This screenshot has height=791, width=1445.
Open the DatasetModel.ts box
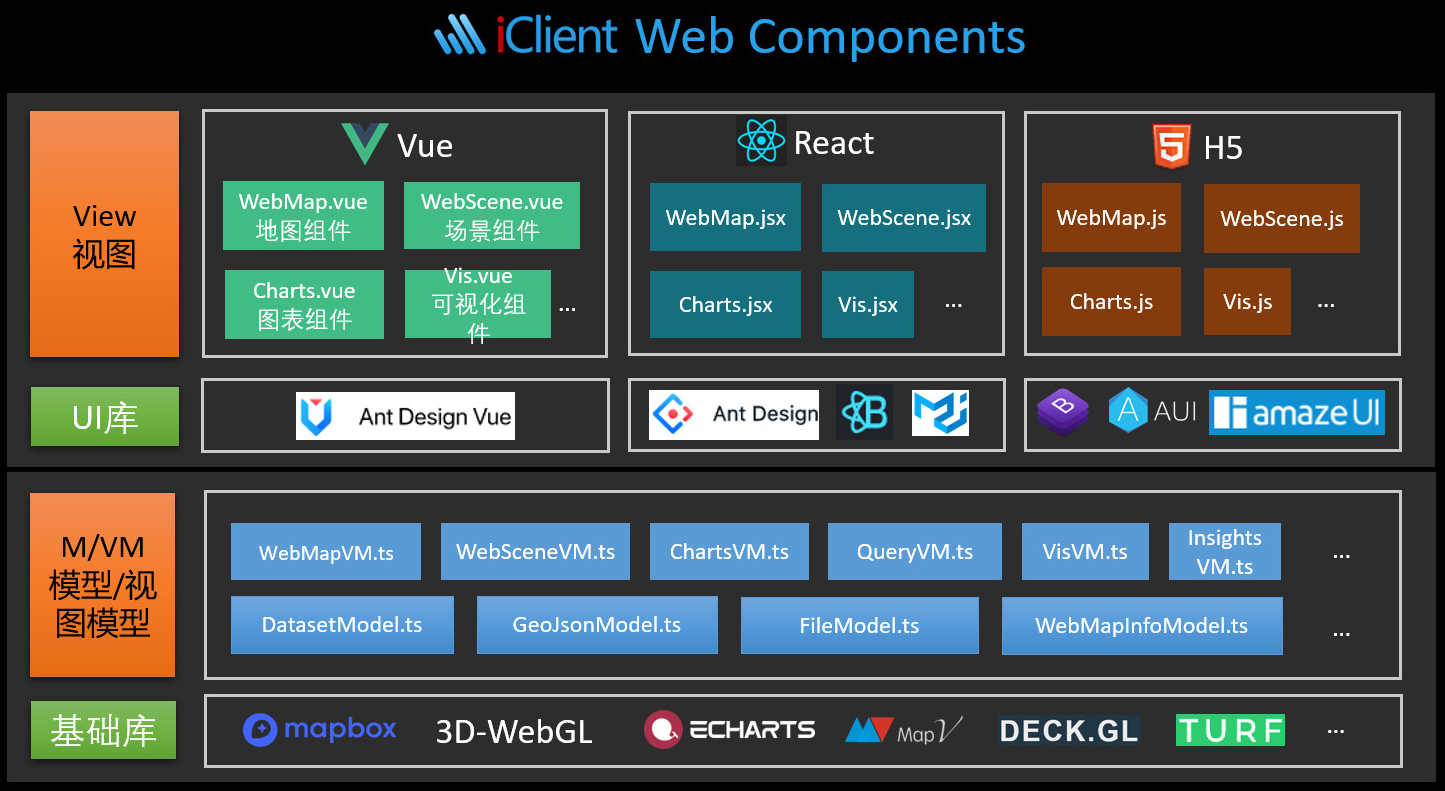pyautogui.click(x=342, y=625)
